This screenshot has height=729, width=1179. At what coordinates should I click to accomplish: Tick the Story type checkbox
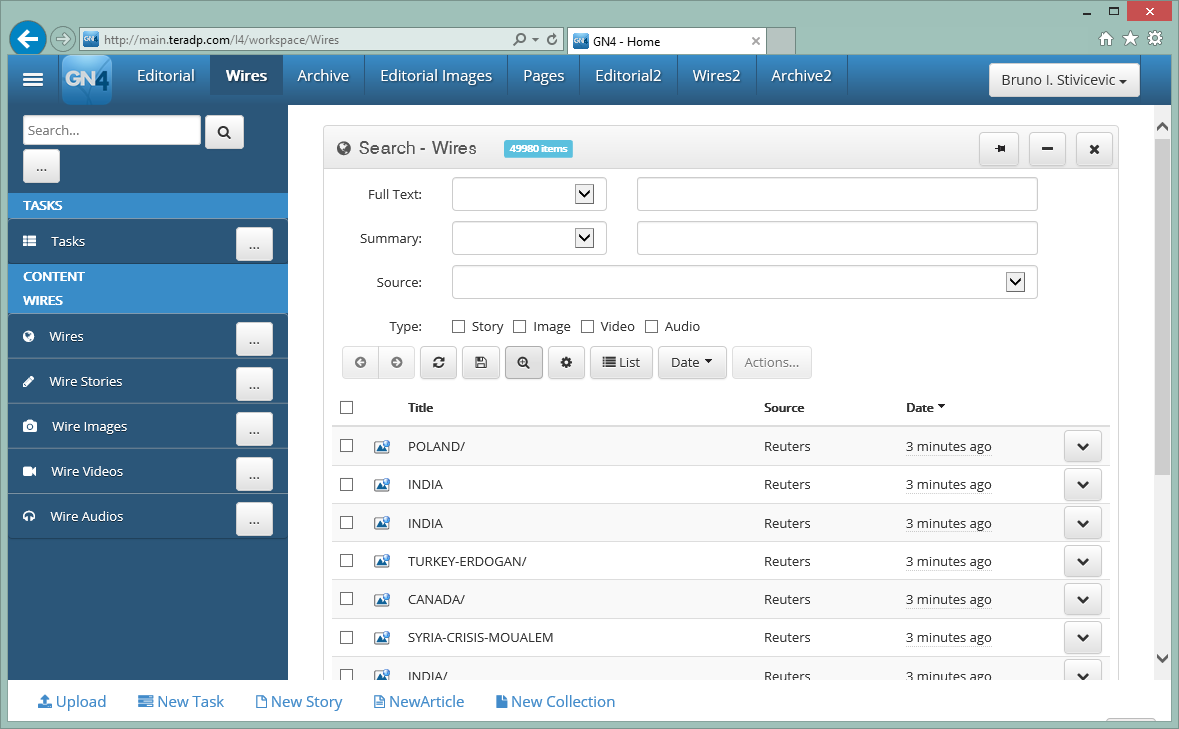point(458,326)
